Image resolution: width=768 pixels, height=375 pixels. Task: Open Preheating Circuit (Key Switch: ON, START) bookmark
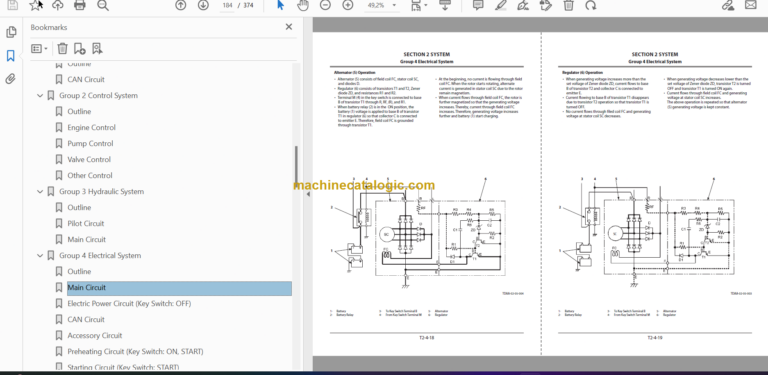point(135,352)
